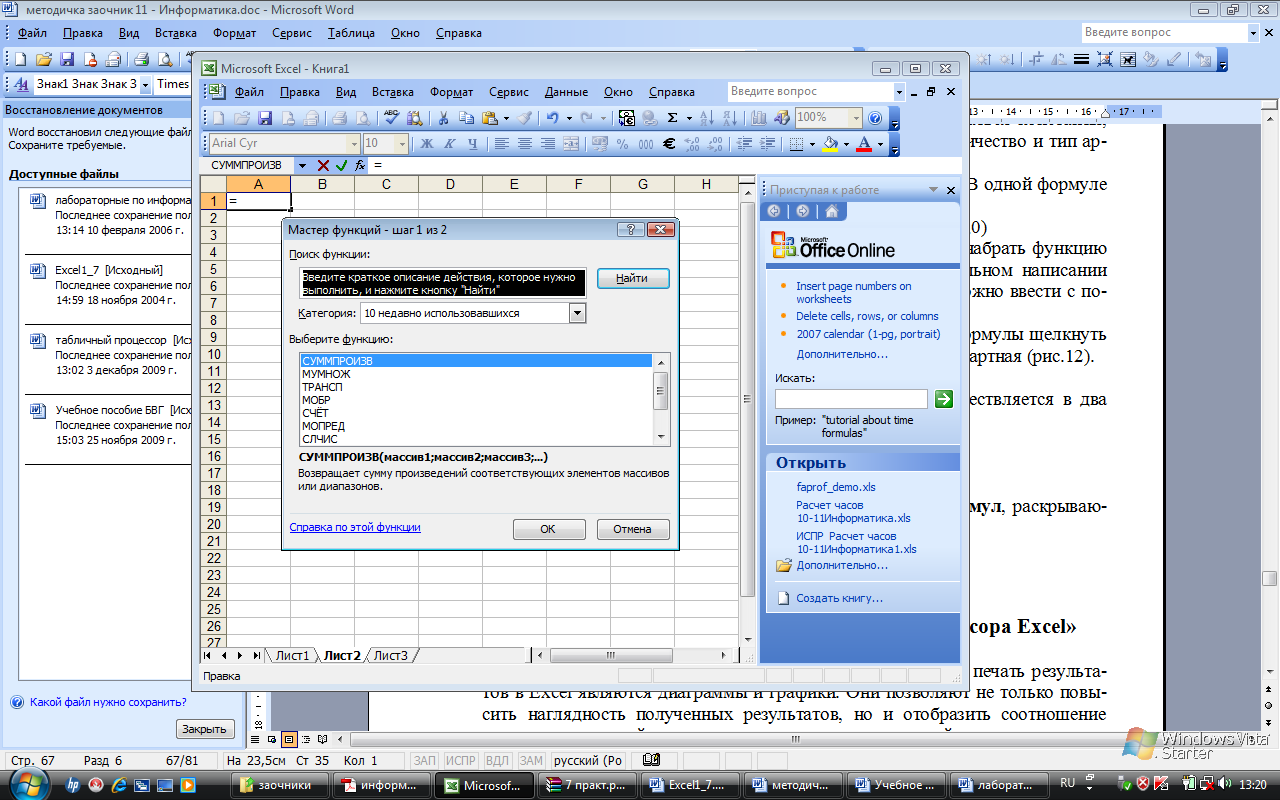
Task: Click the Найти button
Action: point(633,279)
